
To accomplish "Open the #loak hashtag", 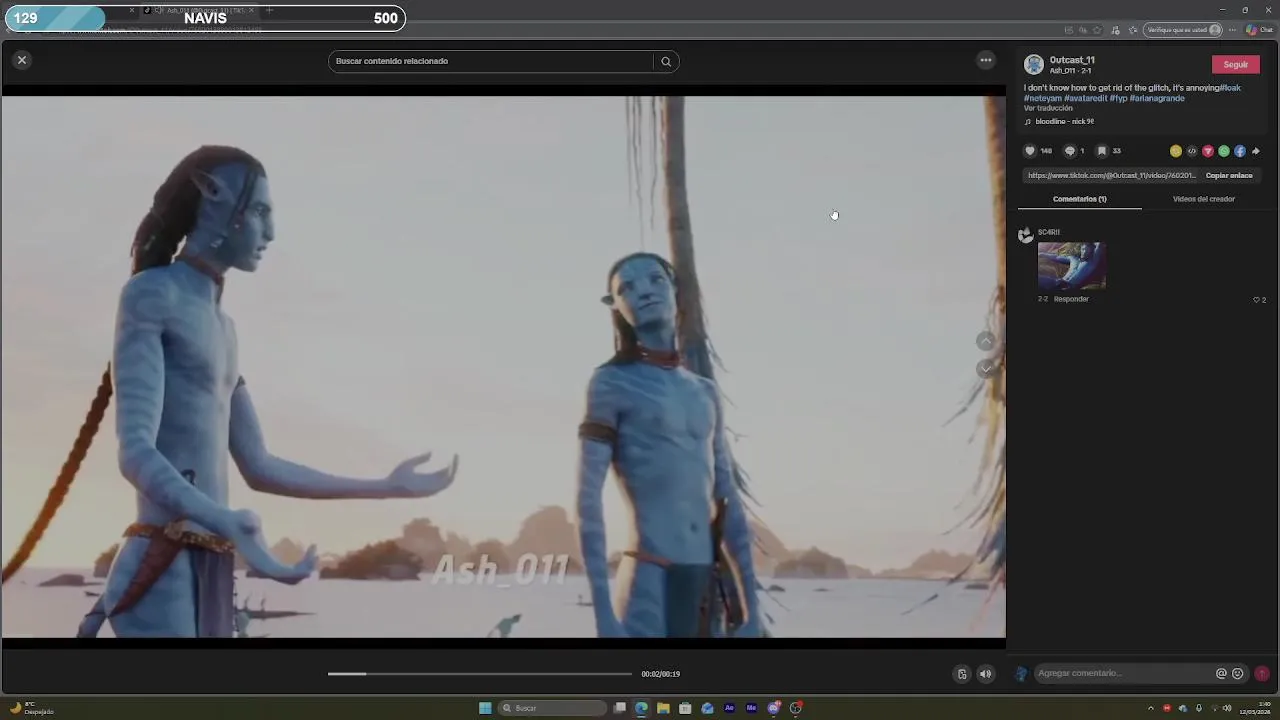I will click(x=1230, y=88).
